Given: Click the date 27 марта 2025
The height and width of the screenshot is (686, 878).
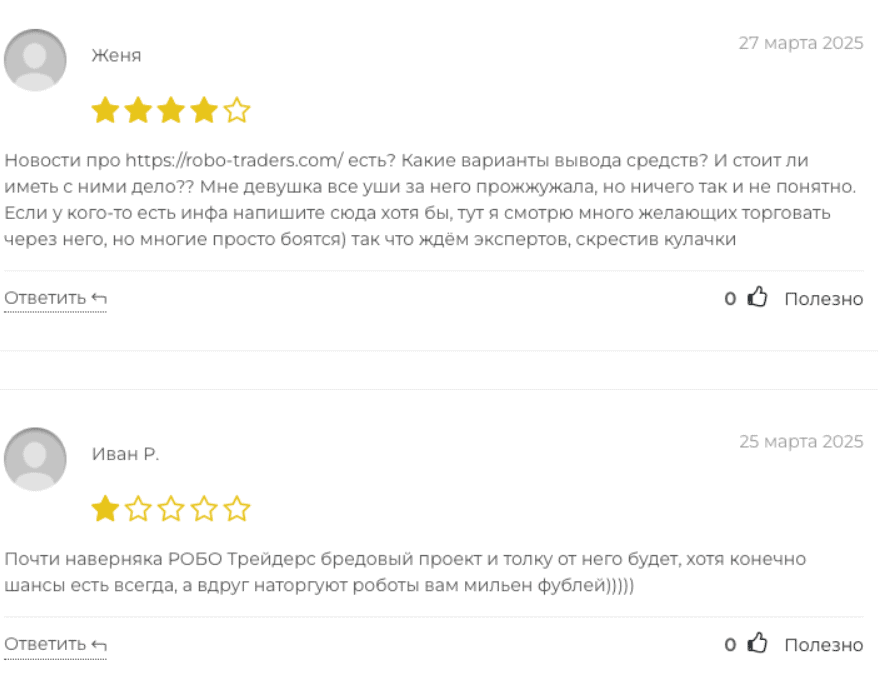Looking at the screenshot, I should (800, 43).
